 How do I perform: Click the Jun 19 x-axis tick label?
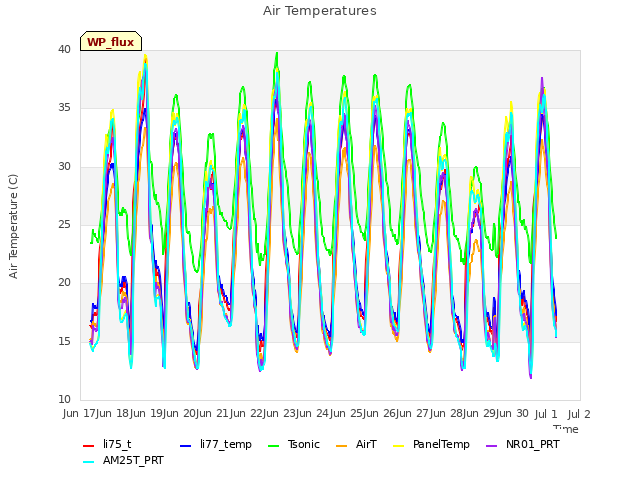click(x=147, y=413)
